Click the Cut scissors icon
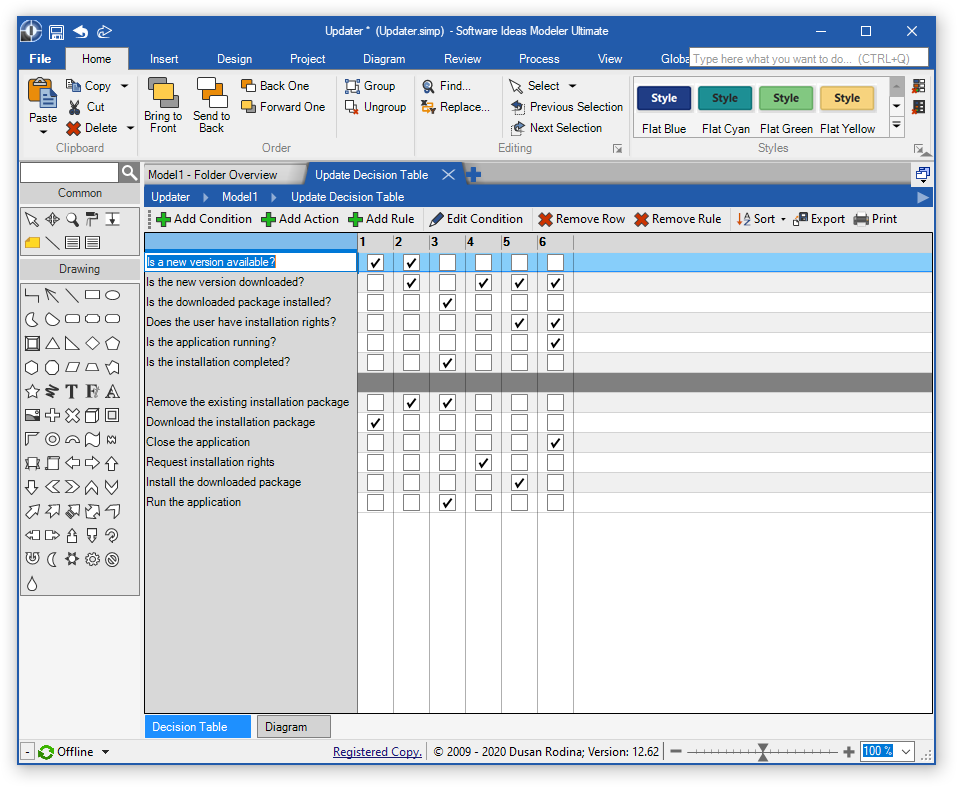Screen dimensions: 957x787 74,107
